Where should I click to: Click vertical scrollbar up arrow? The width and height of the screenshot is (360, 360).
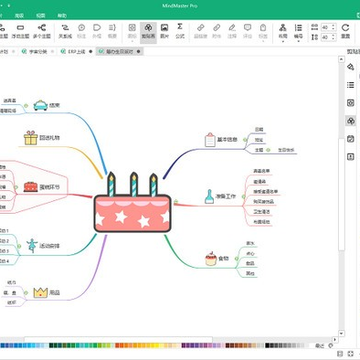click(341, 59)
